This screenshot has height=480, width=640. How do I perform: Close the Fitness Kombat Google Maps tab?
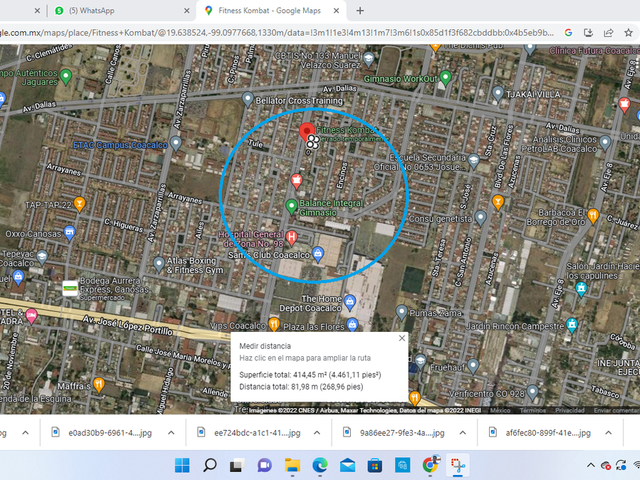coord(336,11)
